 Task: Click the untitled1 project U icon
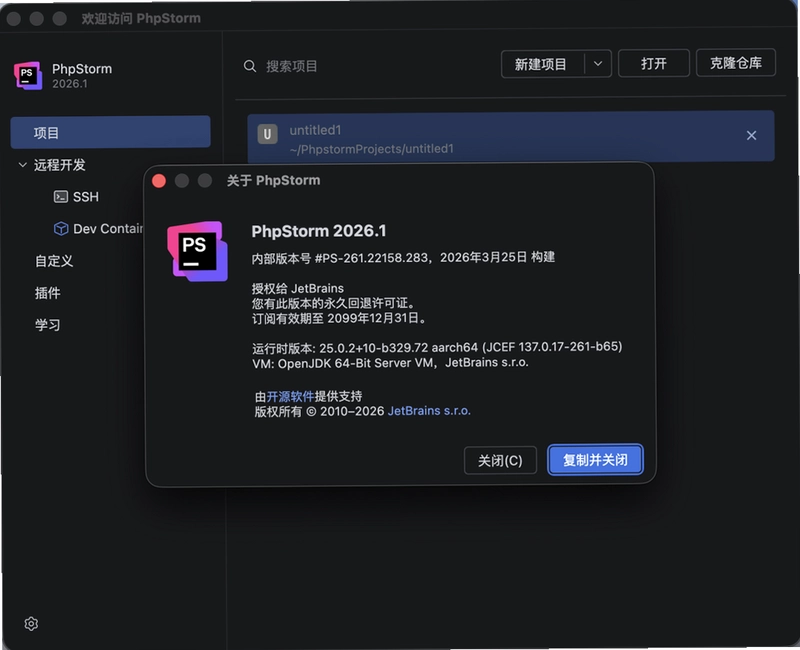click(267, 134)
